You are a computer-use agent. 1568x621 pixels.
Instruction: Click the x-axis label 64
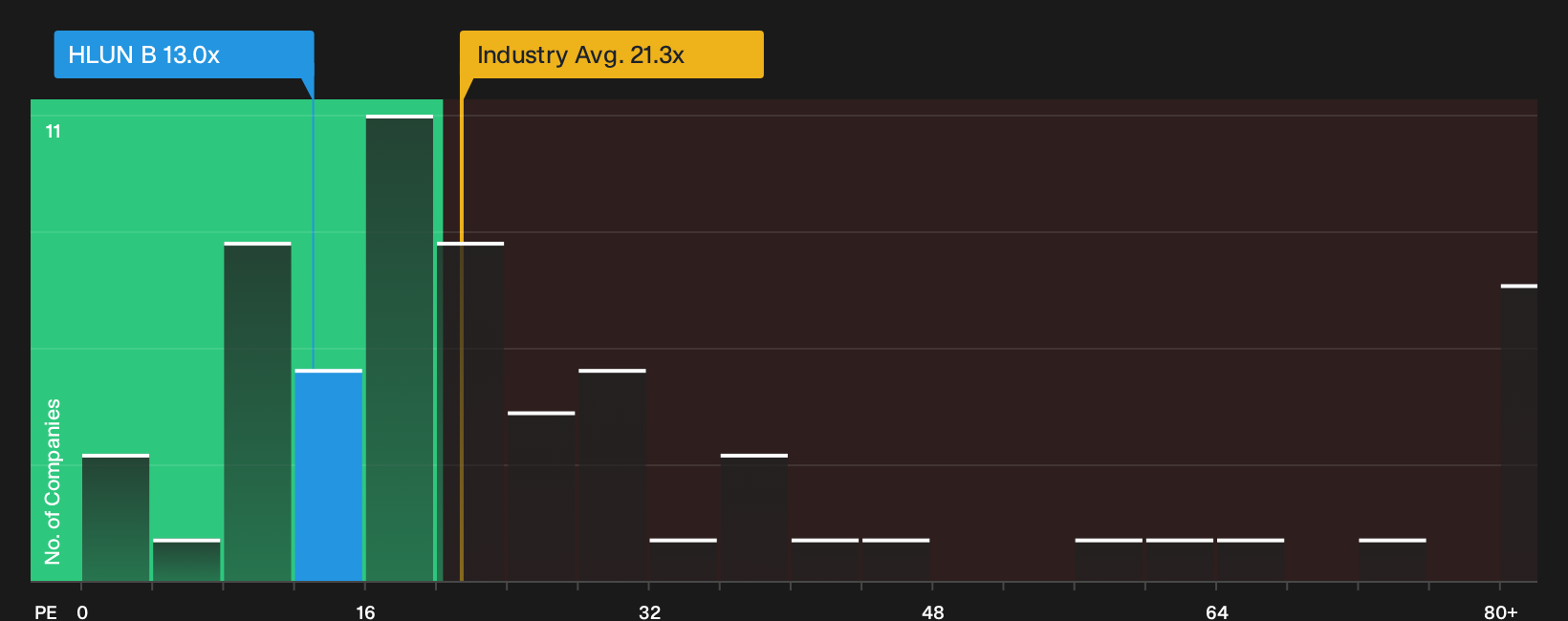pos(1216,611)
